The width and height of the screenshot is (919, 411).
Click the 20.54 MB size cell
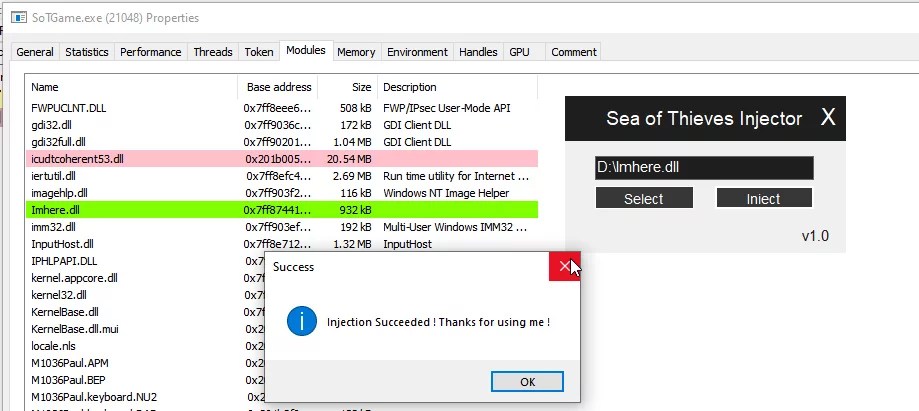click(349, 159)
